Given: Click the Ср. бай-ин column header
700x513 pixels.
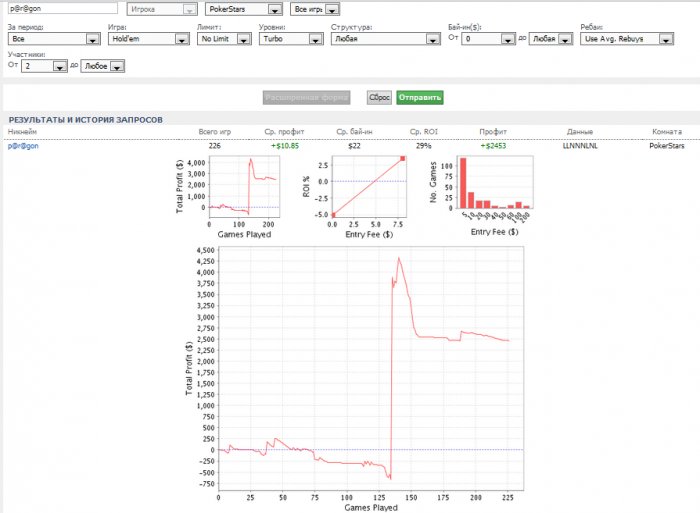Looking at the screenshot, I should [354, 132].
